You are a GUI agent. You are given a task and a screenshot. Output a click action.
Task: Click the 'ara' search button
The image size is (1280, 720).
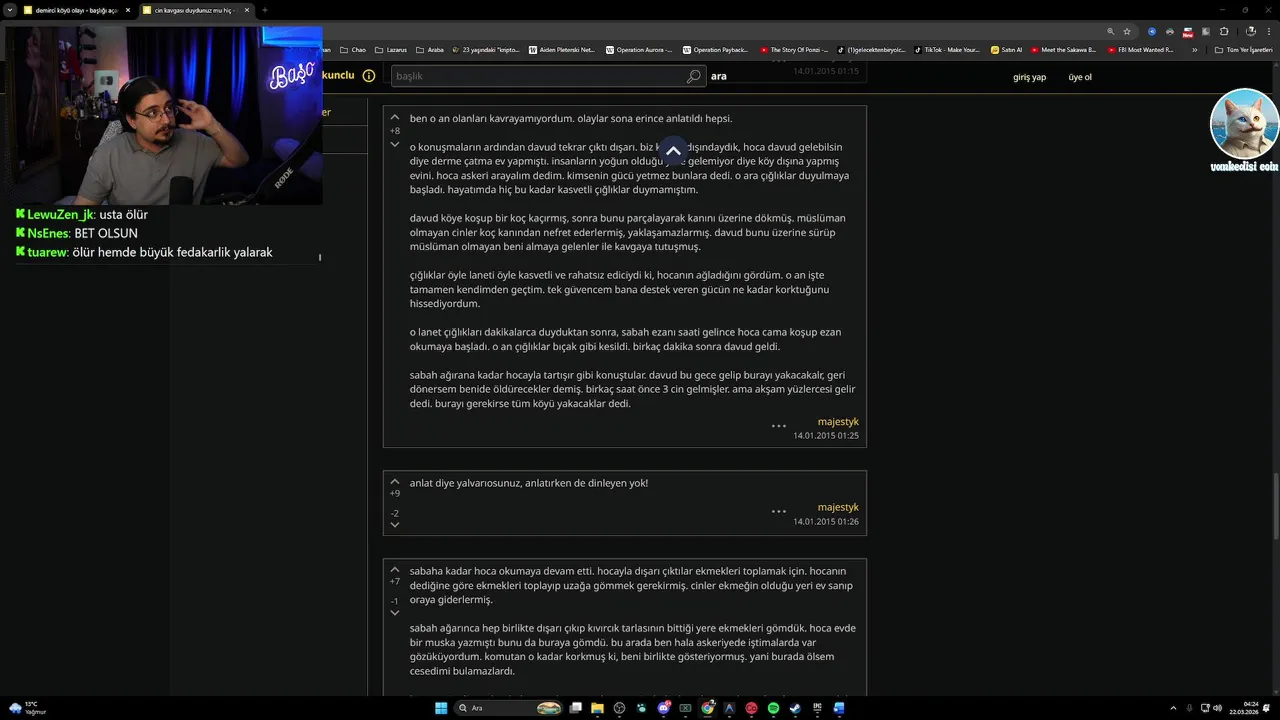(718, 76)
